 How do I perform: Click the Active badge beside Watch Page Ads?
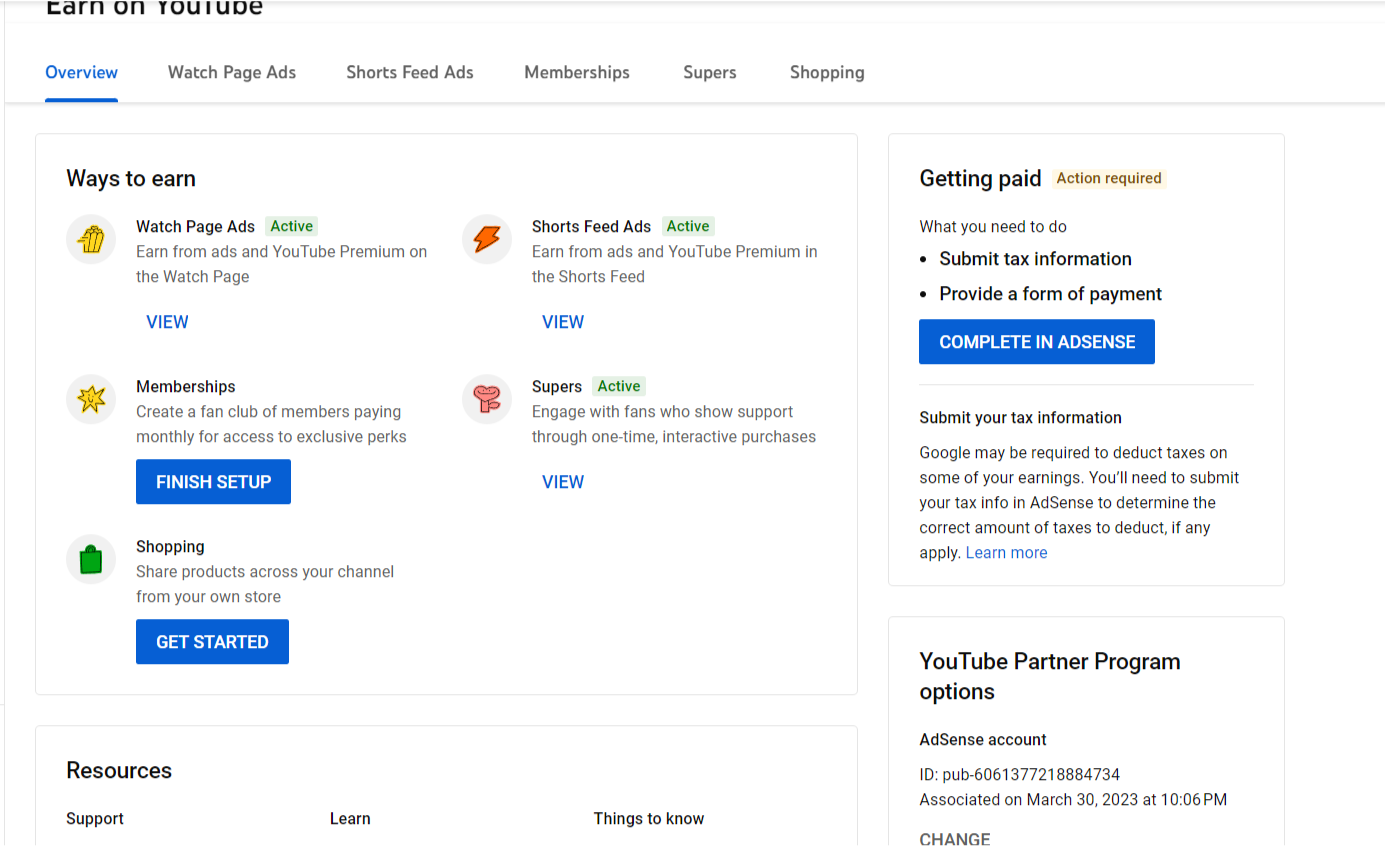292,226
